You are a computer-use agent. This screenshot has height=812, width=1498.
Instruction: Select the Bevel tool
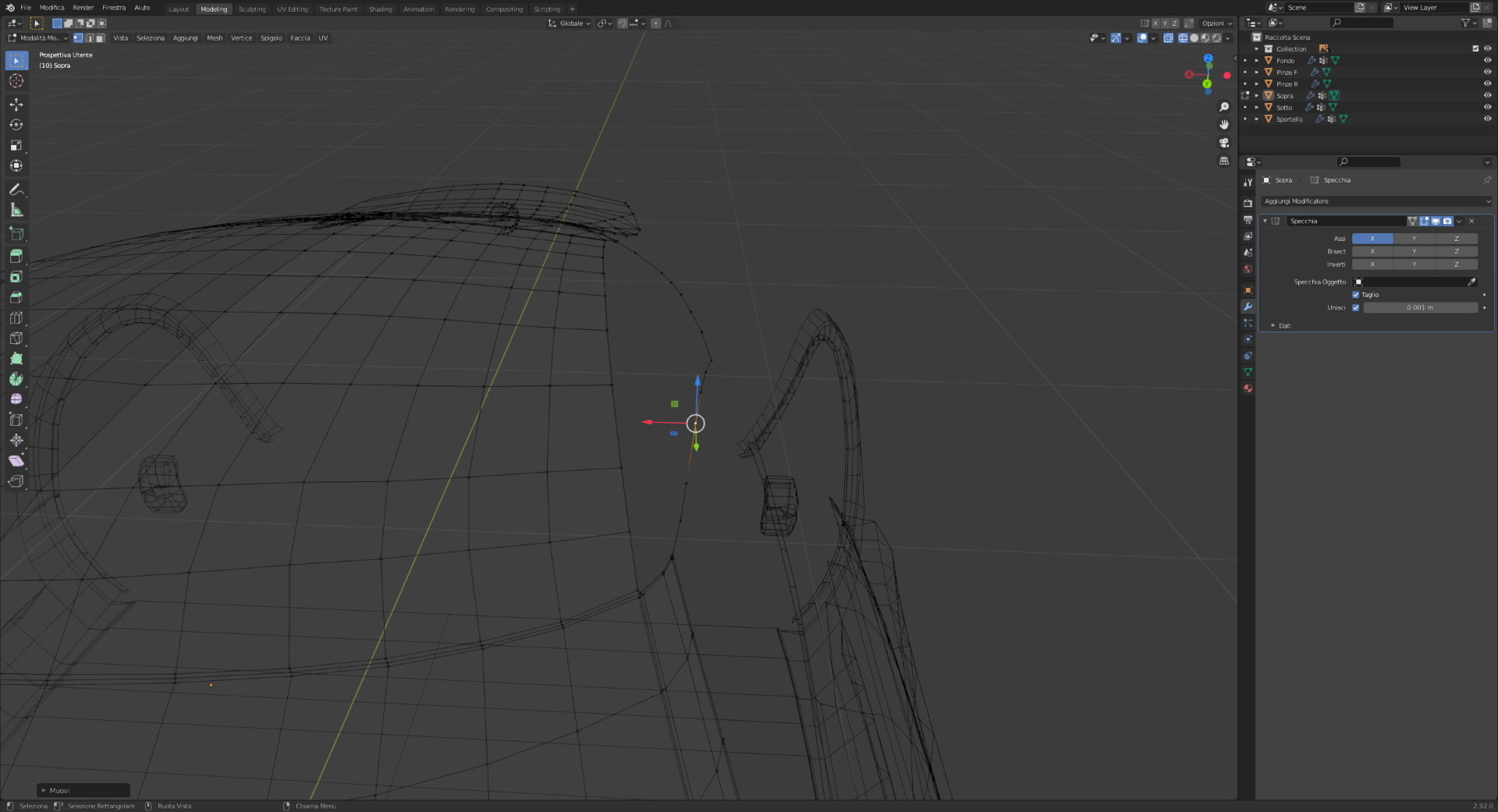[16, 297]
